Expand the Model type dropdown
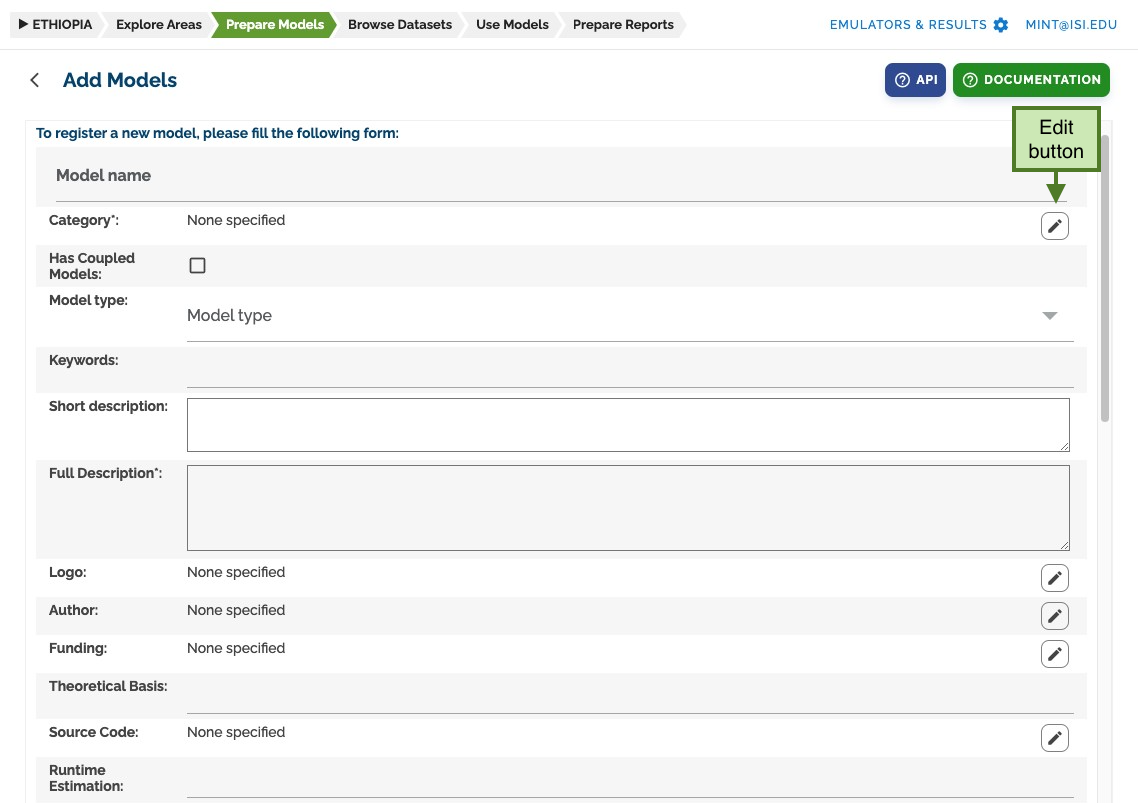This screenshot has height=803, width=1138. tap(630, 316)
